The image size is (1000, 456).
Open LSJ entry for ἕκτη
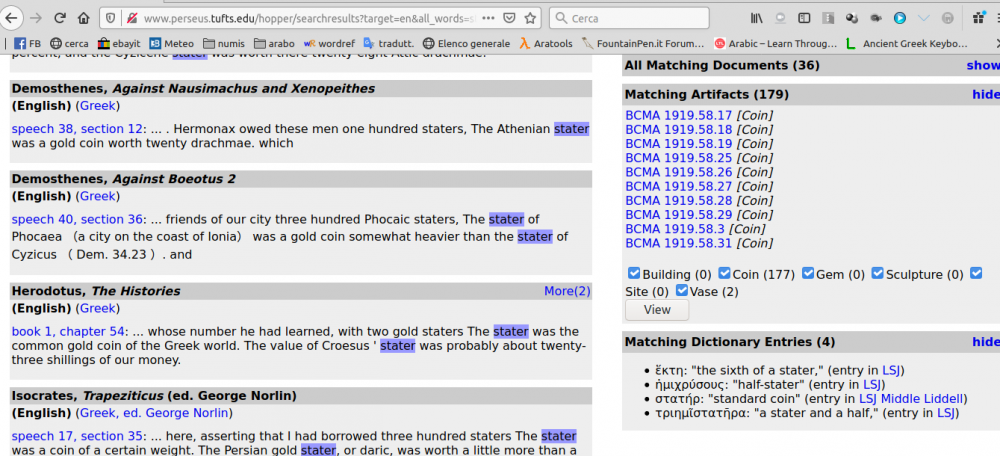(891, 371)
